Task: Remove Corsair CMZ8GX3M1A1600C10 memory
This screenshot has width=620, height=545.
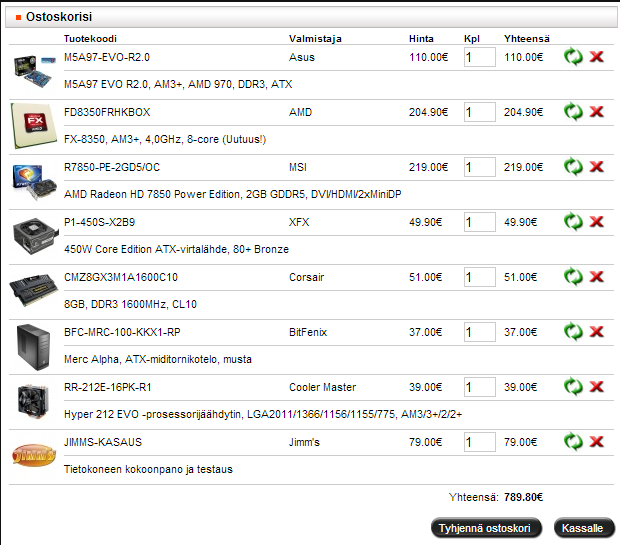Action: [x=596, y=277]
